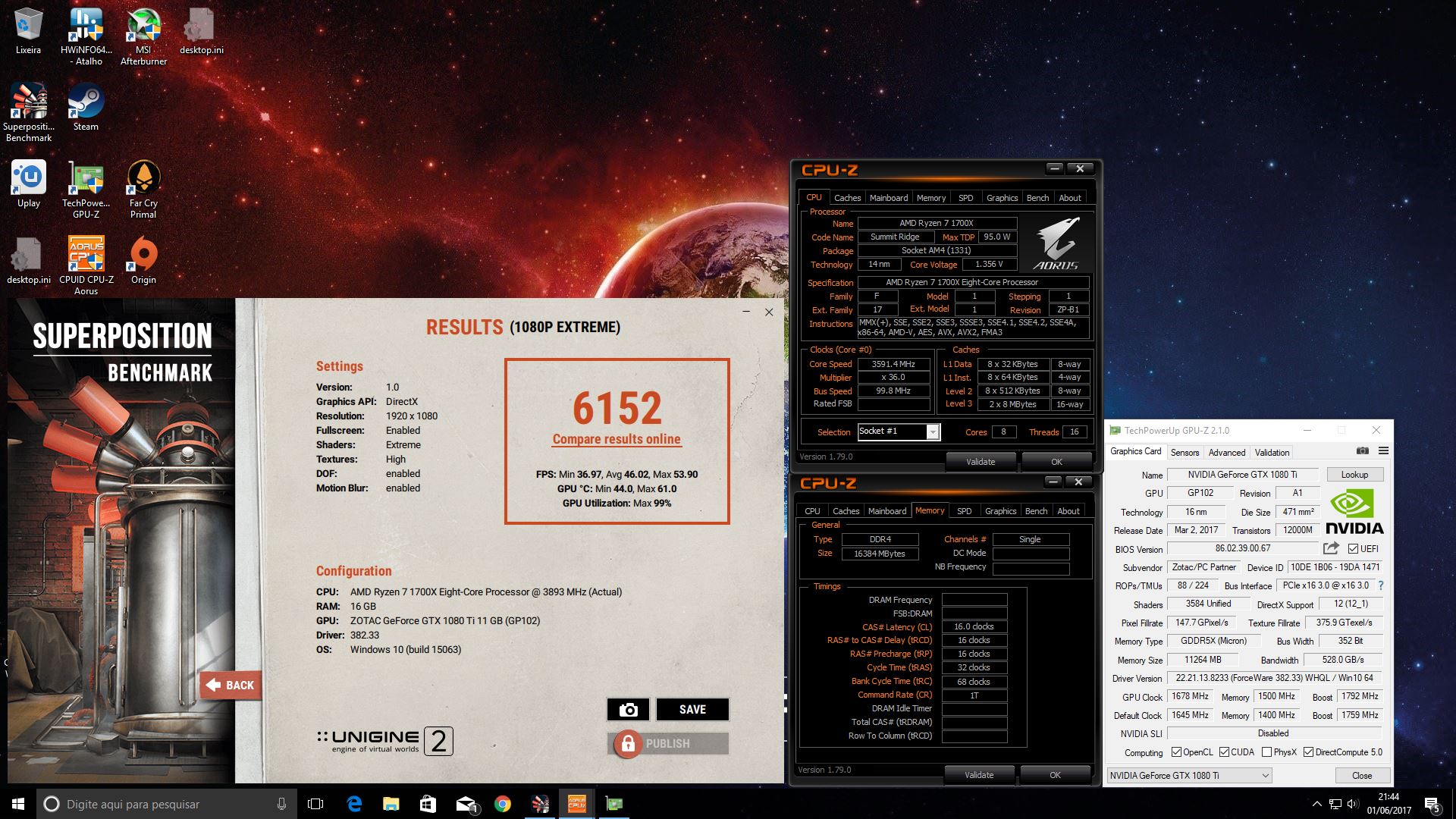Launch Microsoft Edge from the taskbar
Viewport: 1456px width, 819px height.
354,804
